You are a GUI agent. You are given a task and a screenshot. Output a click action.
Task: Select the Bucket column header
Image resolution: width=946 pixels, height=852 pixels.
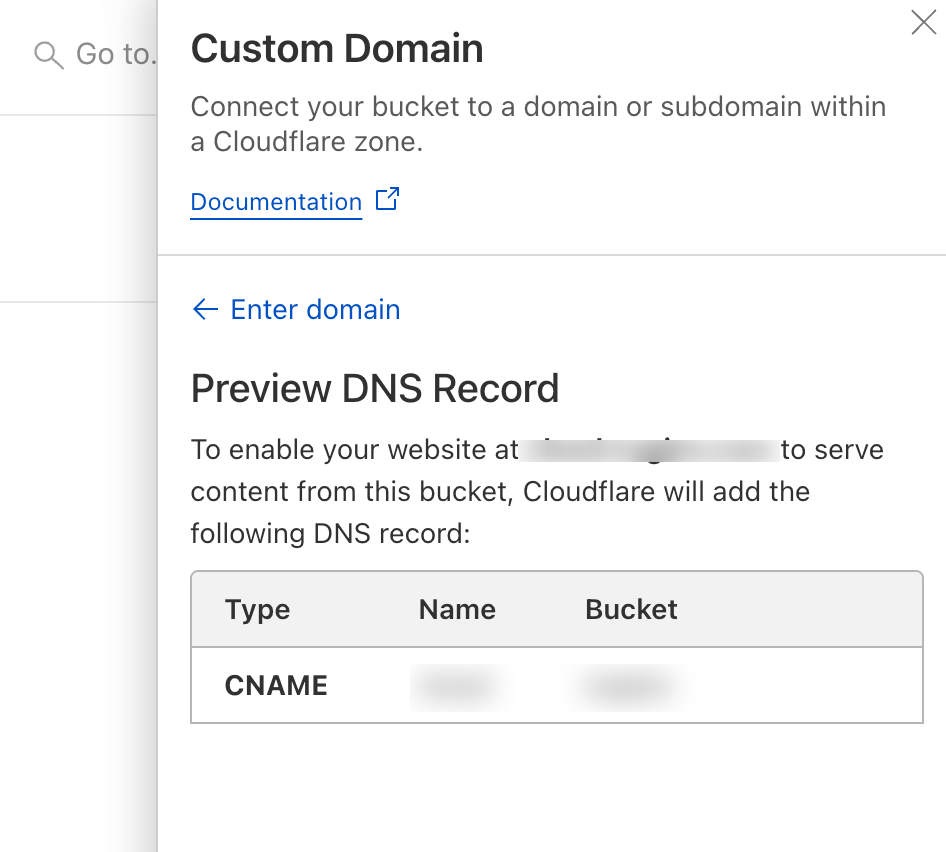[631, 610]
